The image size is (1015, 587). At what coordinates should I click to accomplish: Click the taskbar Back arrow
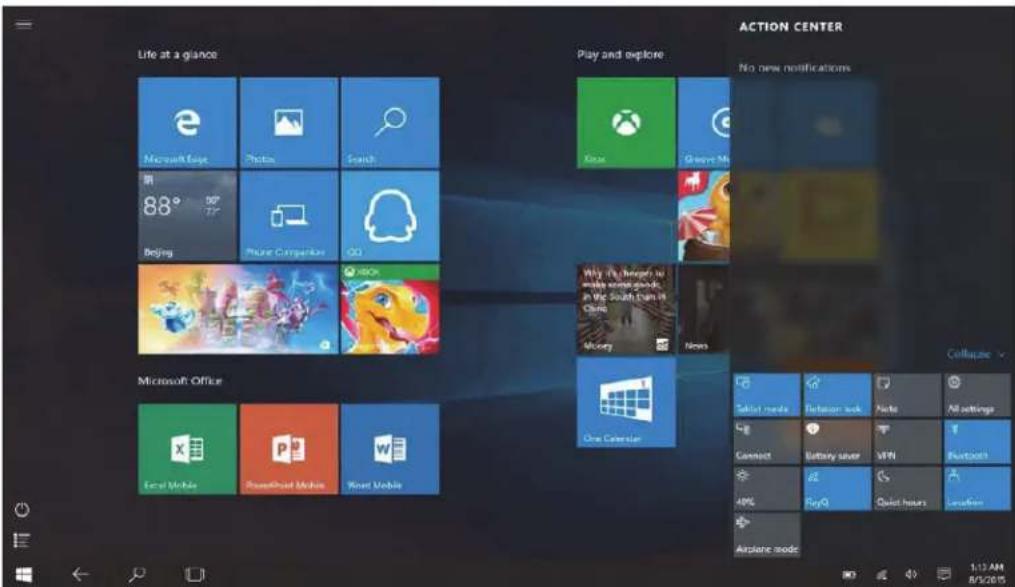click(x=80, y=574)
